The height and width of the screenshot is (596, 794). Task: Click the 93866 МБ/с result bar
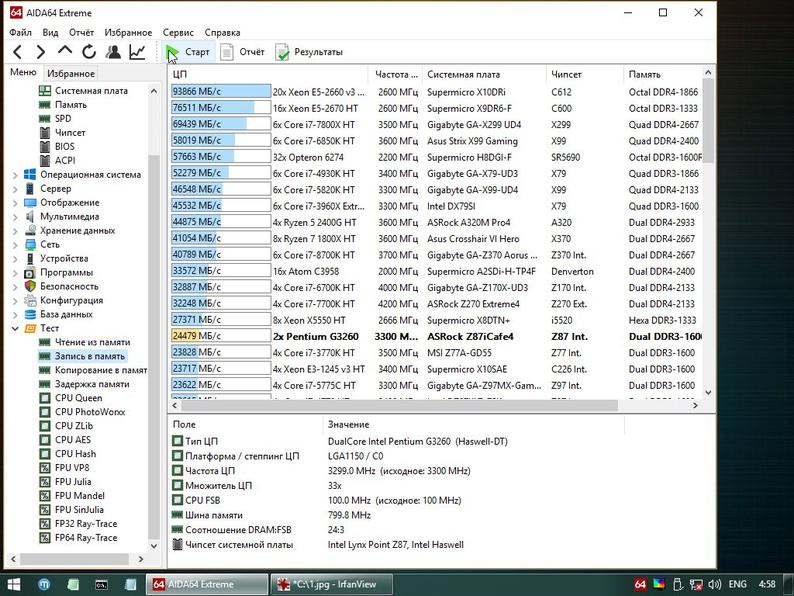221,92
